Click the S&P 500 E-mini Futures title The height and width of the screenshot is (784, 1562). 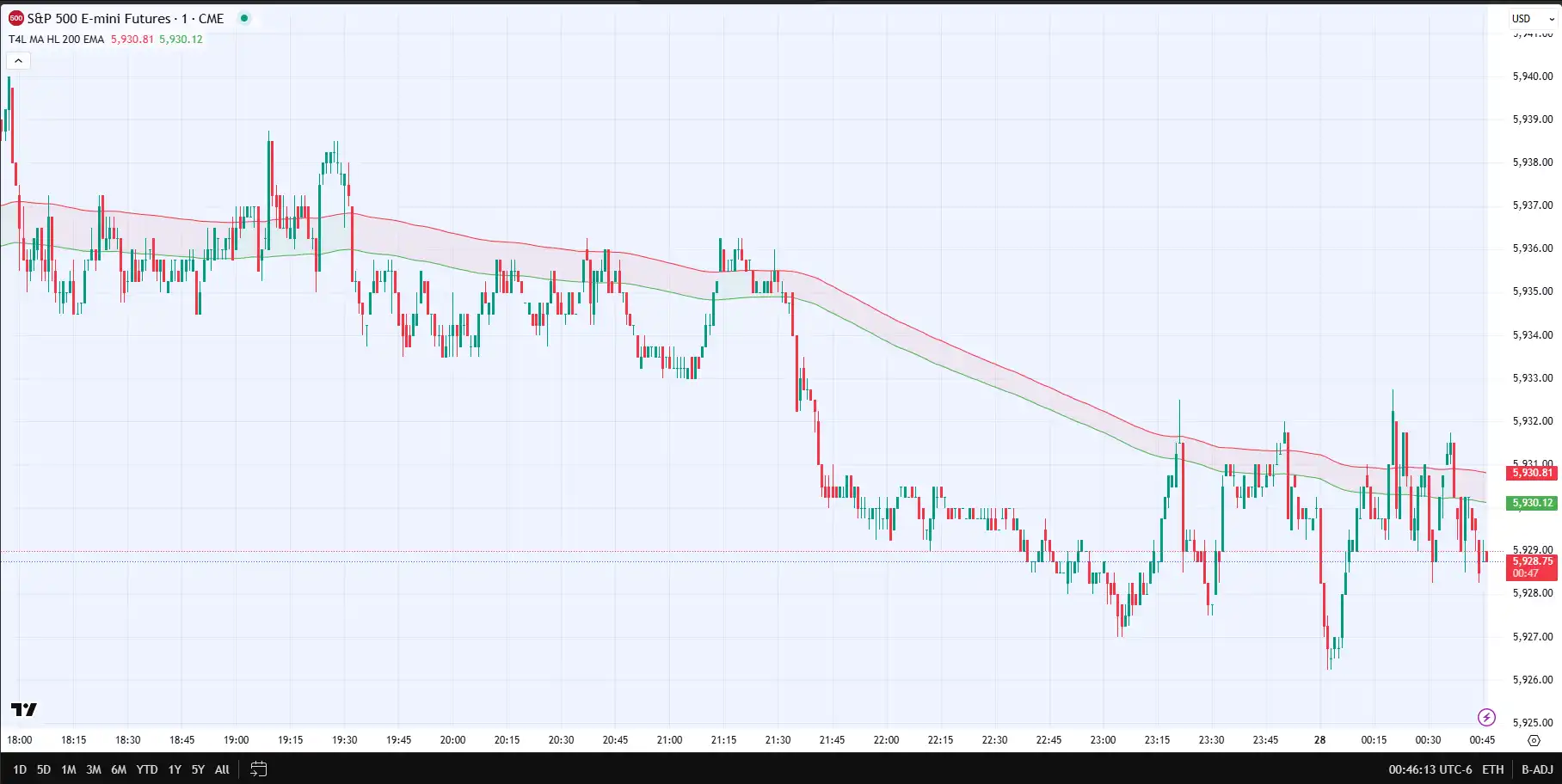[99, 18]
